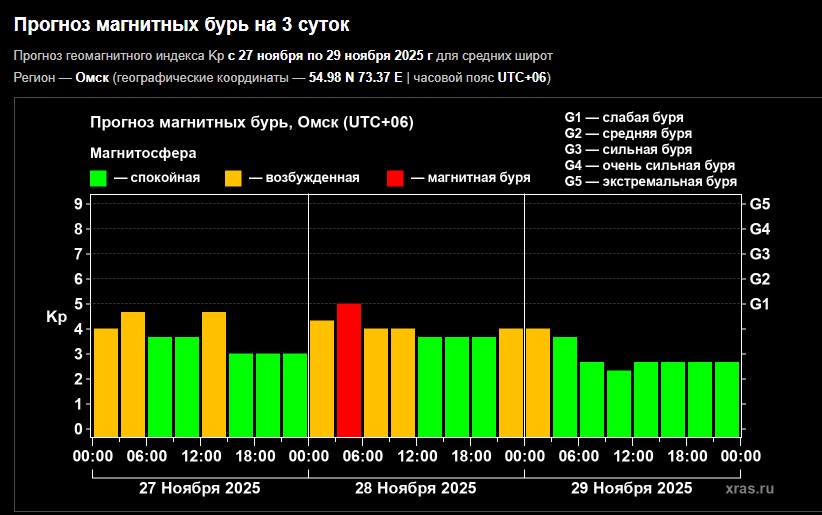
Task: Click the 'G3 — сильная буря' legend entry
Action: (x=628, y=149)
